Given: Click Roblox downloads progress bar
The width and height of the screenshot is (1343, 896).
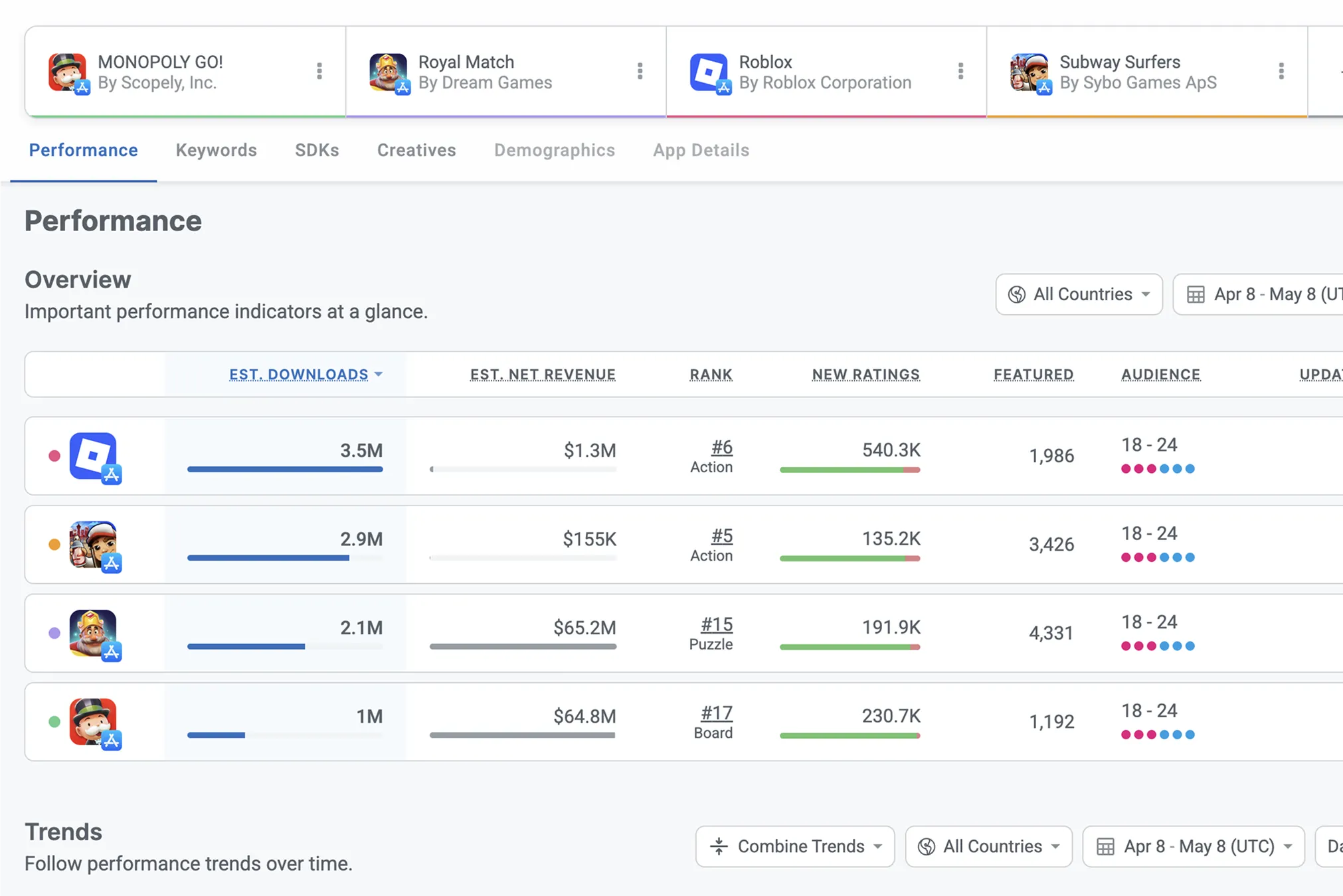Looking at the screenshot, I should point(285,470).
